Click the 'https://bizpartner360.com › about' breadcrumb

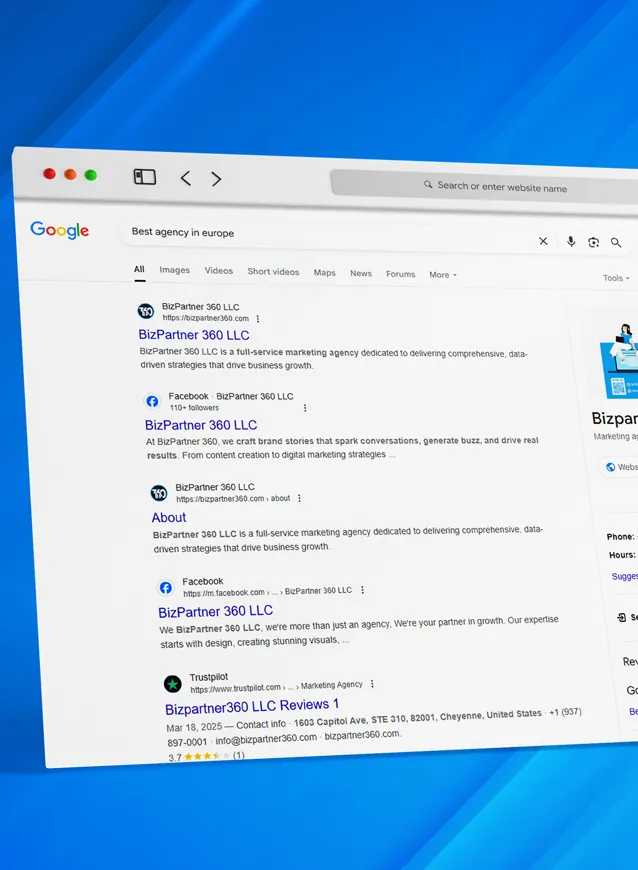click(x=233, y=498)
